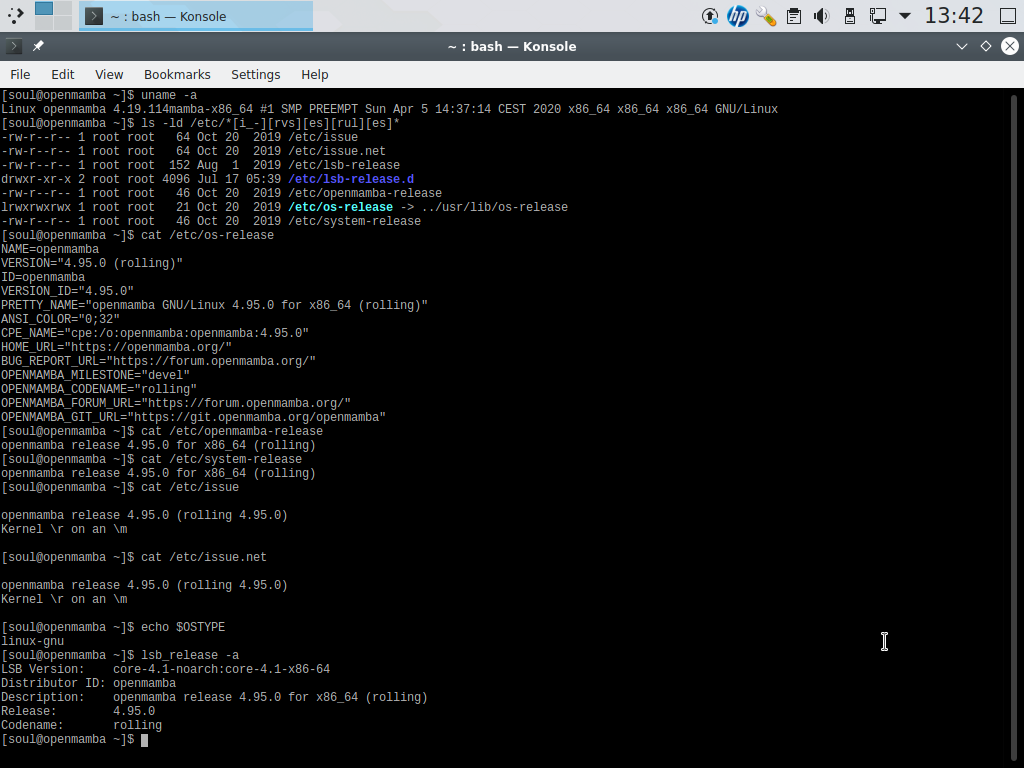1024x768 pixels.
Task: Open the Help menu
Action: click(315, 74)
